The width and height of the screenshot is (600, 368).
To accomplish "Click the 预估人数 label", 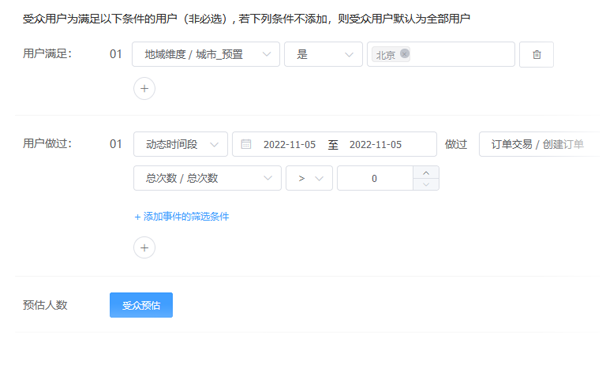I will point(45,305).
